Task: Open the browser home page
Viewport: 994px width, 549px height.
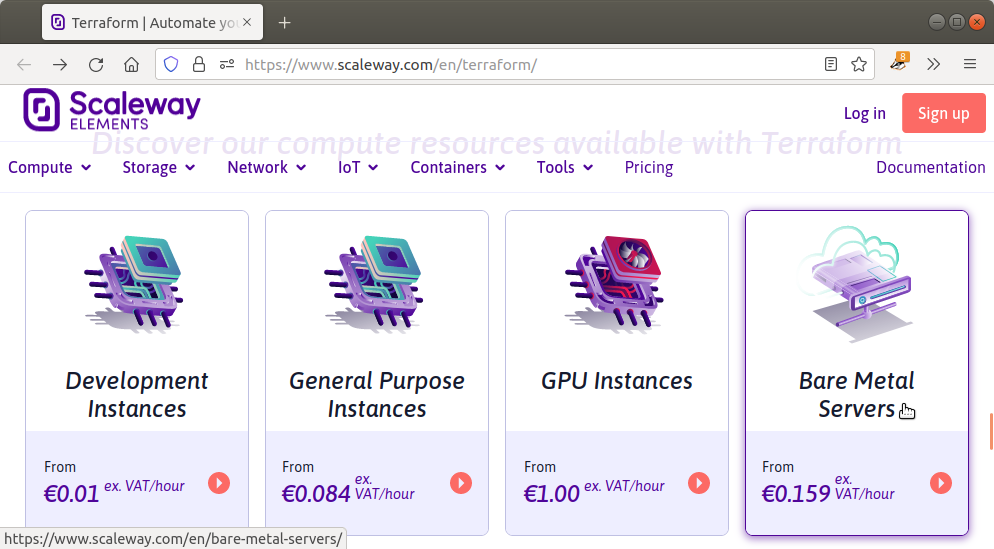Action: (x=131, y=65)
